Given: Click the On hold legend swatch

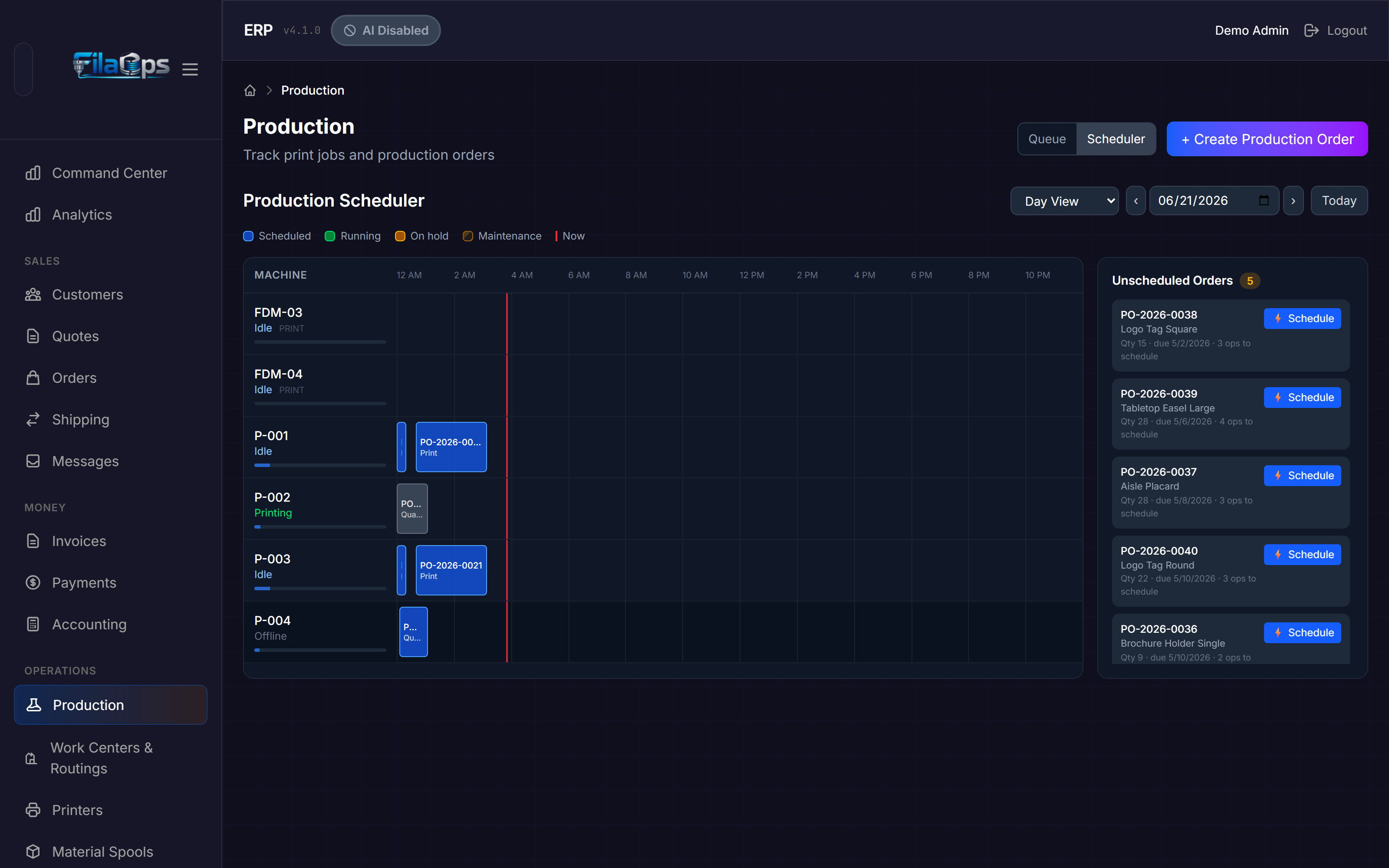Looking at the screenshot, I should click(x=400, y=236).
